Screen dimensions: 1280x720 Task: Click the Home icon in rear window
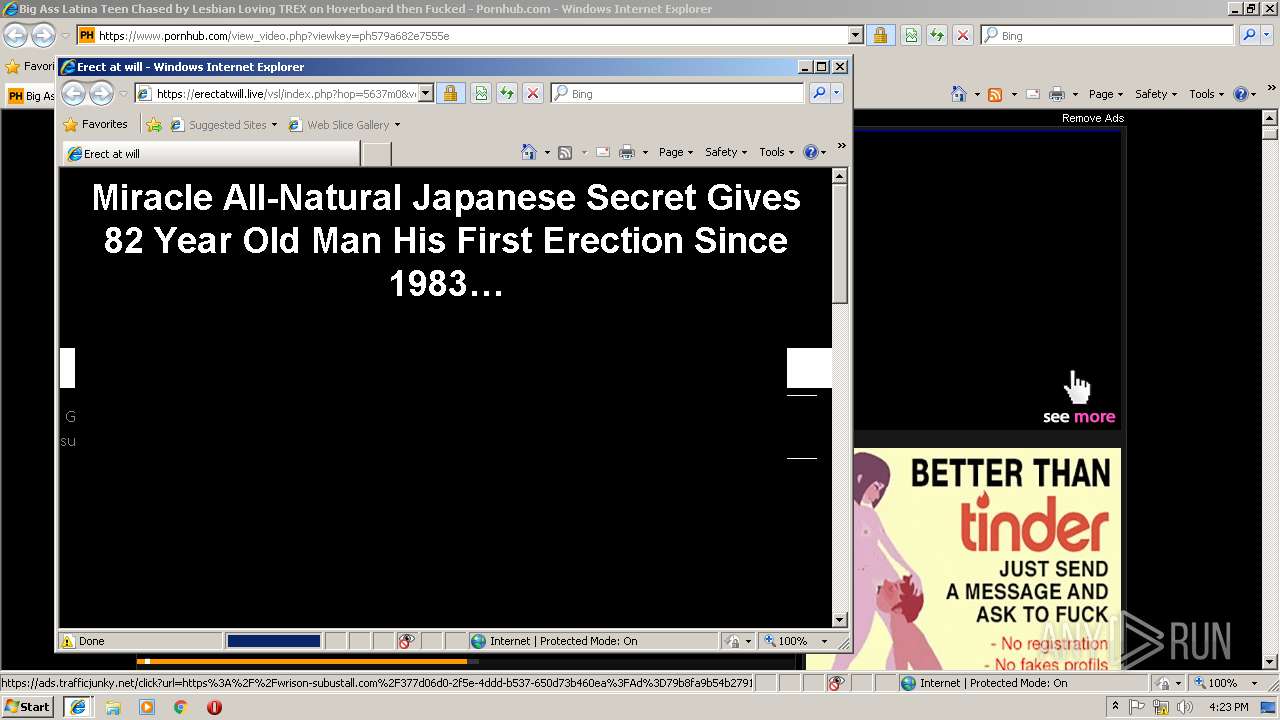[959, 94]
